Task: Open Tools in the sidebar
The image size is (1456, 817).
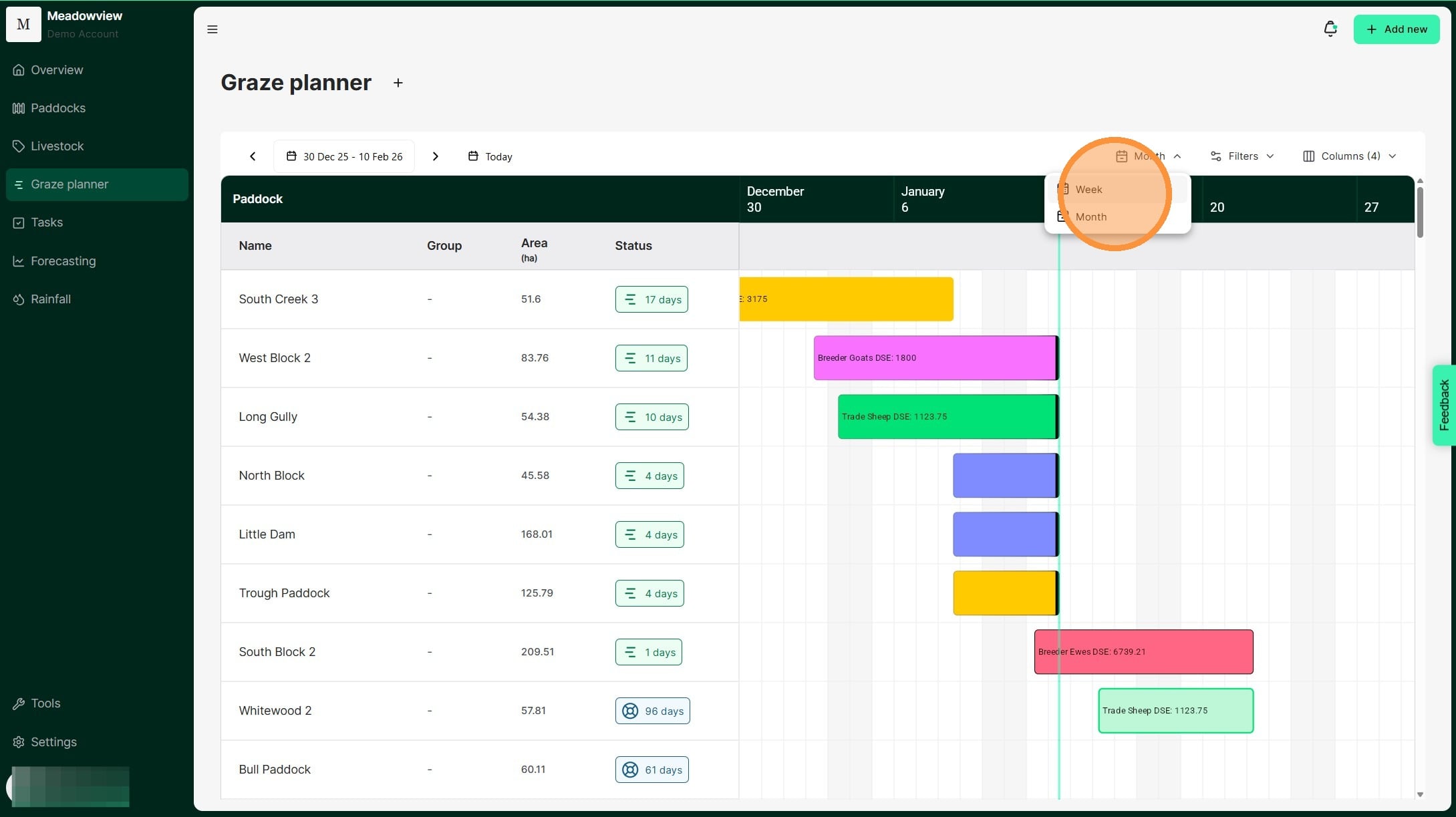Action: pos(45,703)
